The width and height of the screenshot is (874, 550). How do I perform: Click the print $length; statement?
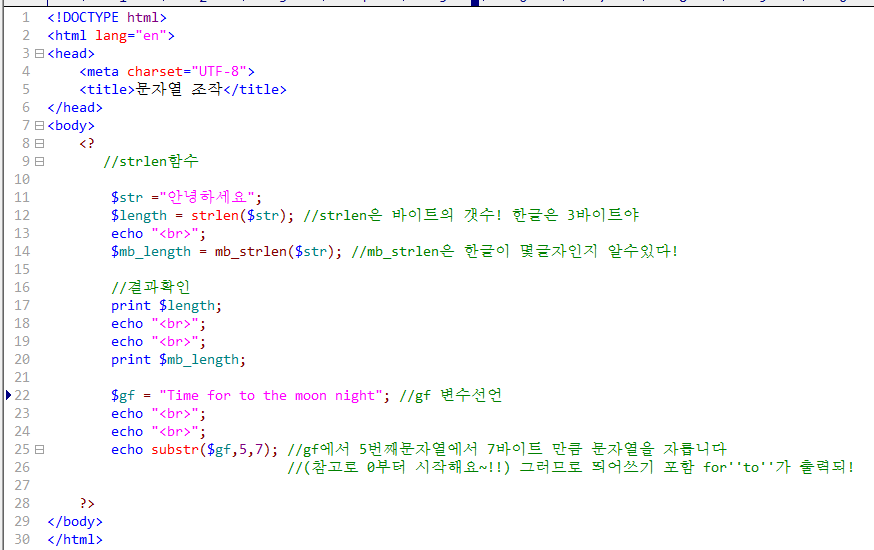[x=166, y=305]
